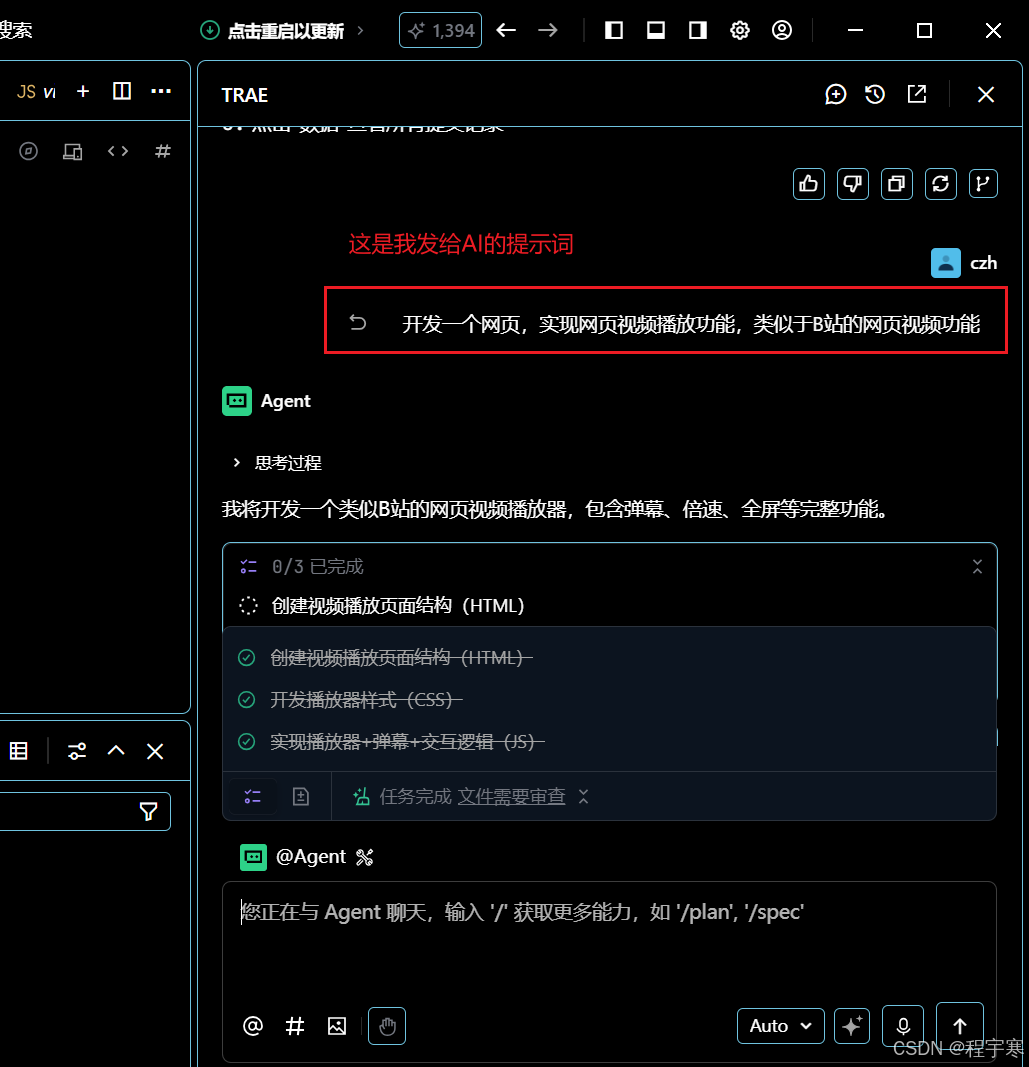
Task: Click the compass browse icon in editor toolbar
Action: click(x=29, y=151)
